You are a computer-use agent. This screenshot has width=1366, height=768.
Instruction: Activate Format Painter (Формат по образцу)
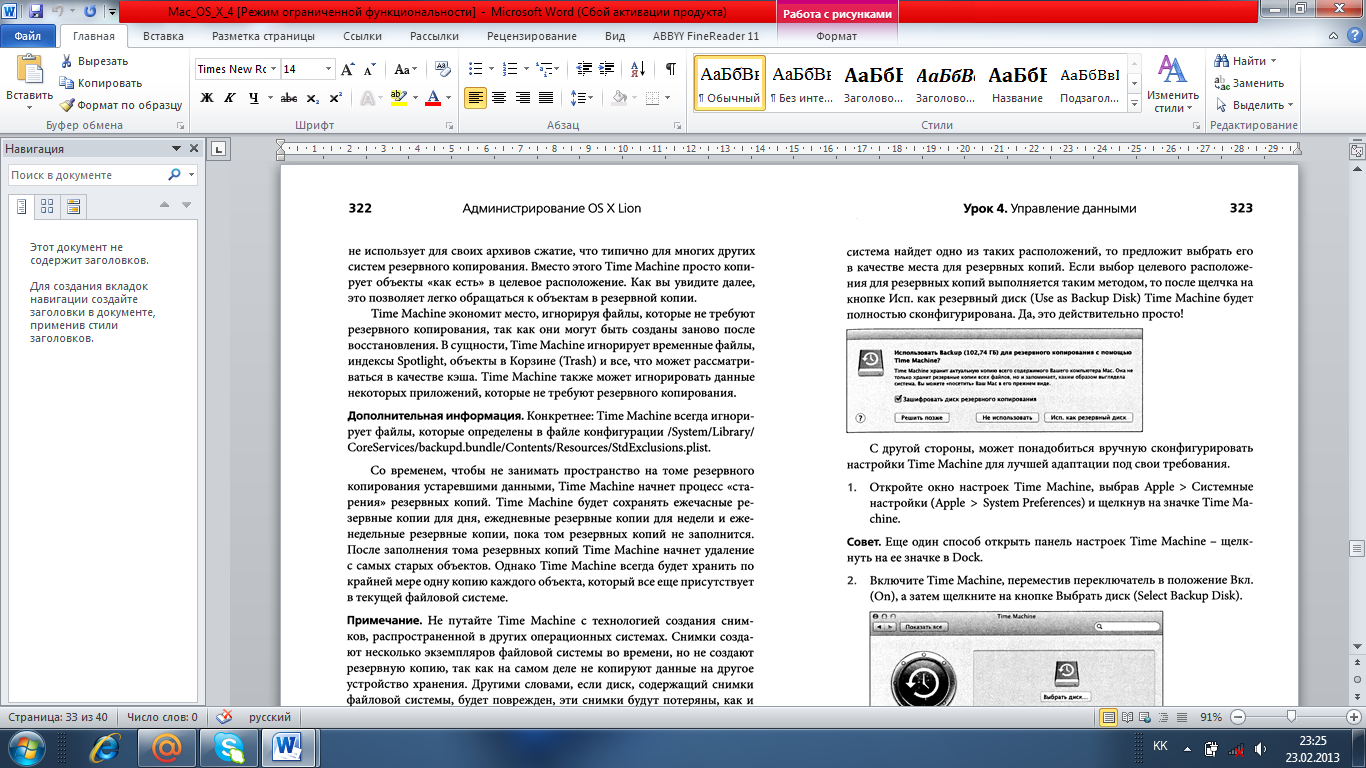[121, 105]
